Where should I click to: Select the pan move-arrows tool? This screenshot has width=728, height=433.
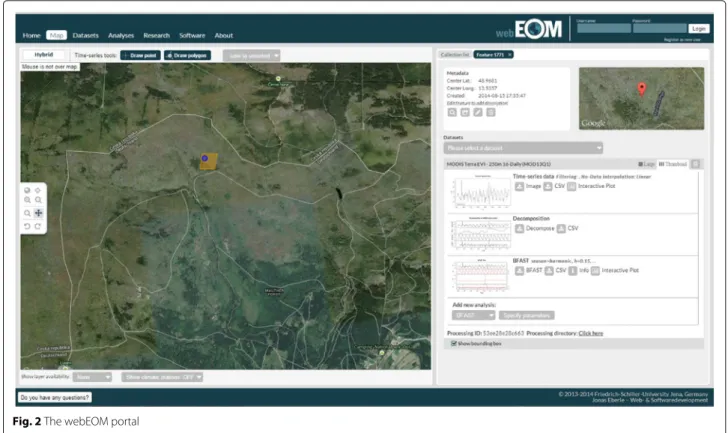coord(39,213)
